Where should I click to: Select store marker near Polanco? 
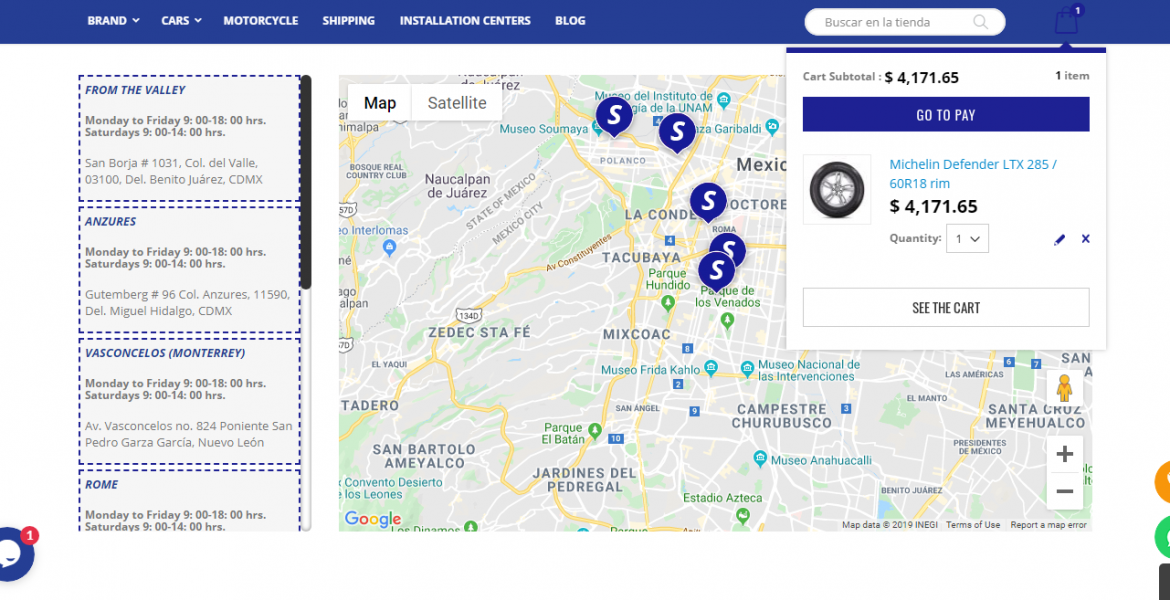pos(614,114)
